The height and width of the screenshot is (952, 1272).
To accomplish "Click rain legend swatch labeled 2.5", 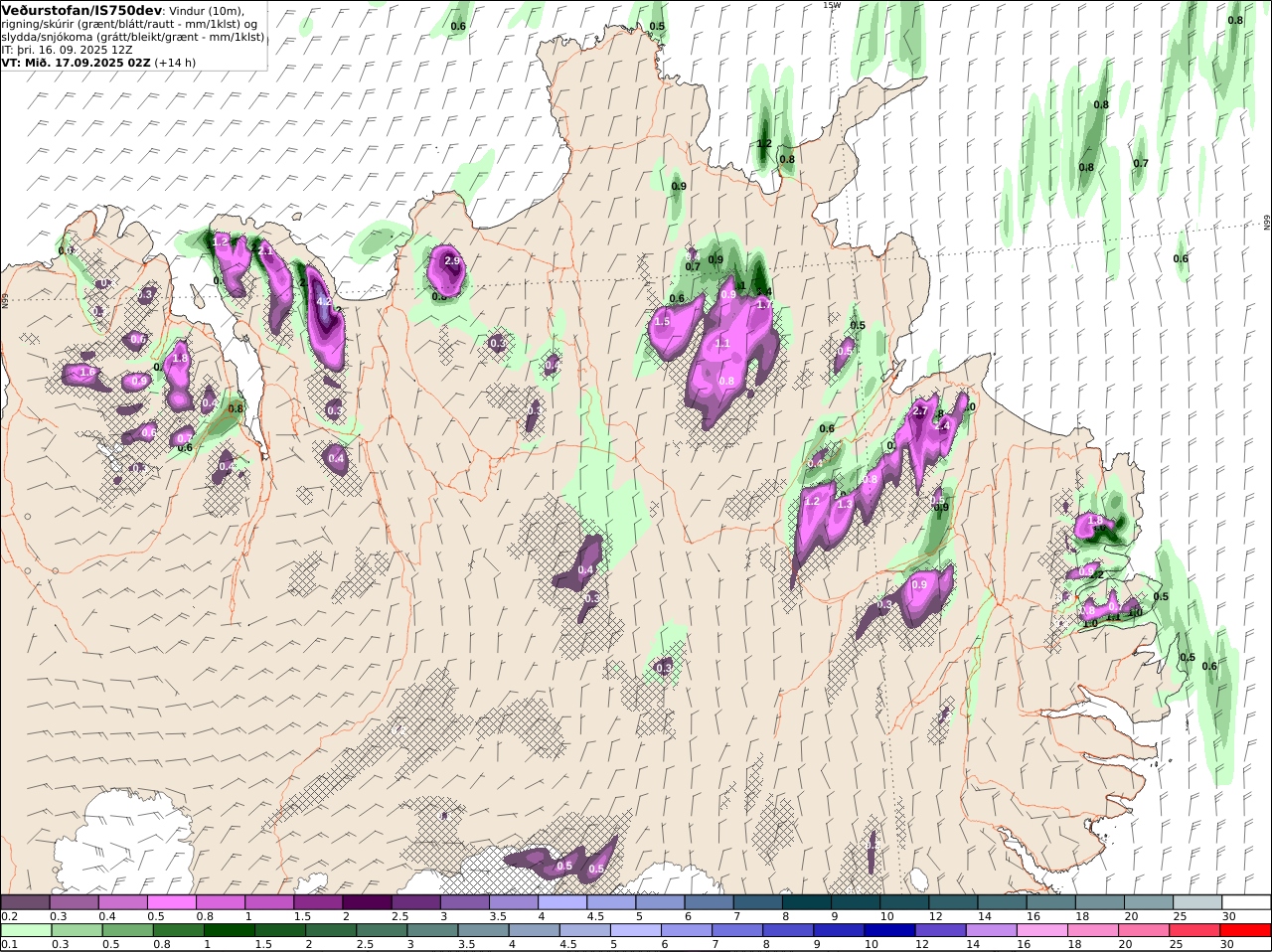I will (382, 930).
